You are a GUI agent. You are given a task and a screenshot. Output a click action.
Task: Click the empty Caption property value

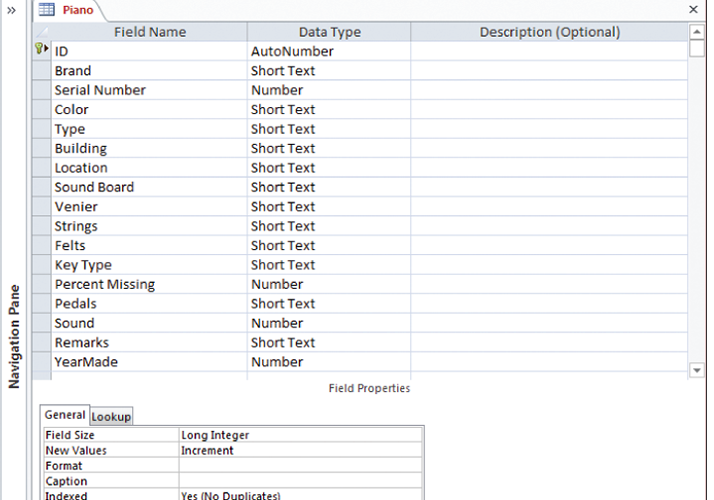pos(301,481)
